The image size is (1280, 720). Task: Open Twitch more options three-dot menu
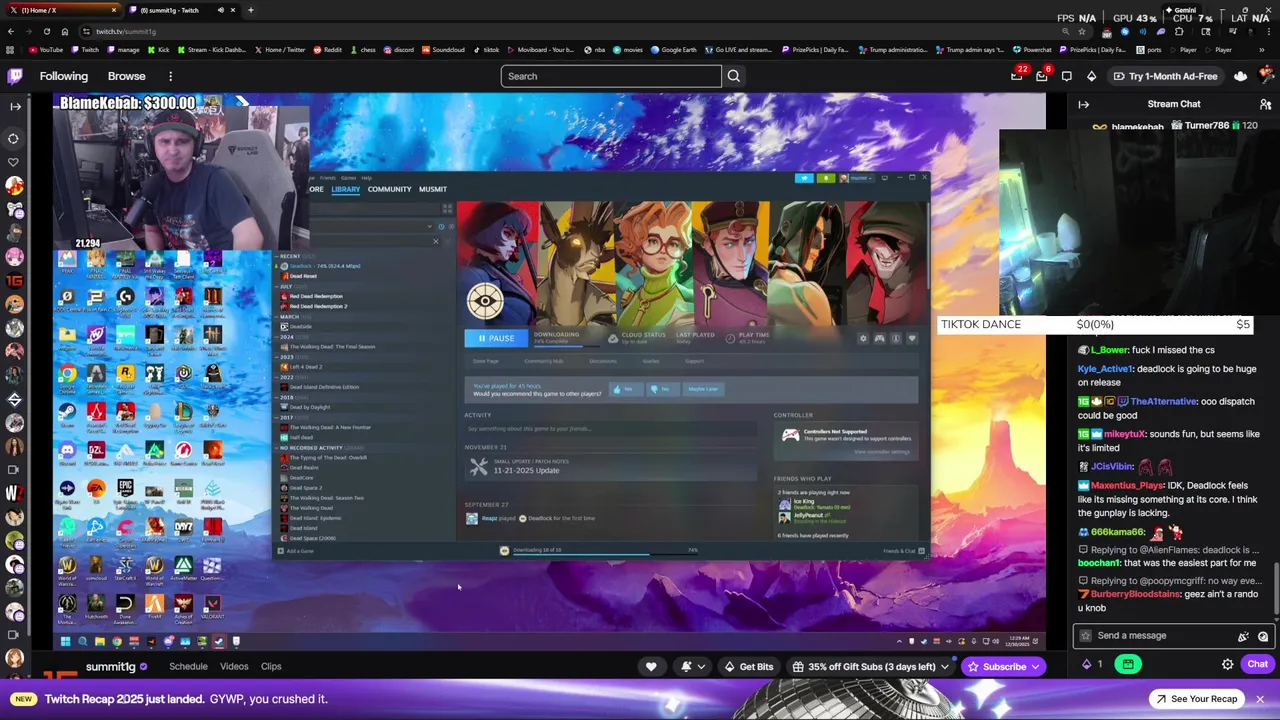click(x=170, y=76)
